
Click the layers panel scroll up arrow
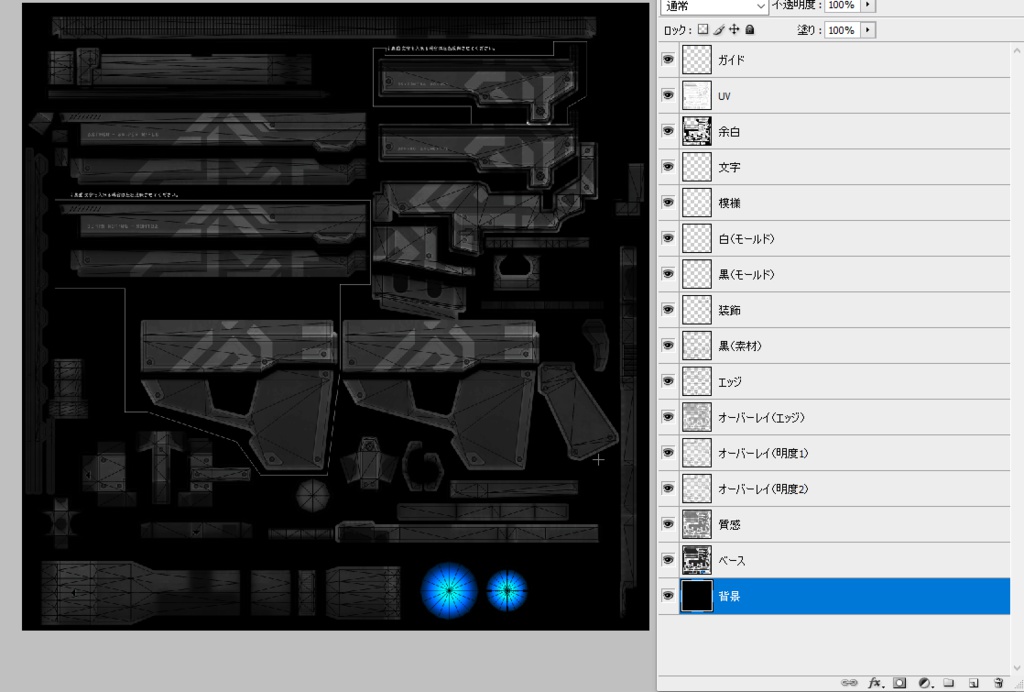(x=1017, y=50)
